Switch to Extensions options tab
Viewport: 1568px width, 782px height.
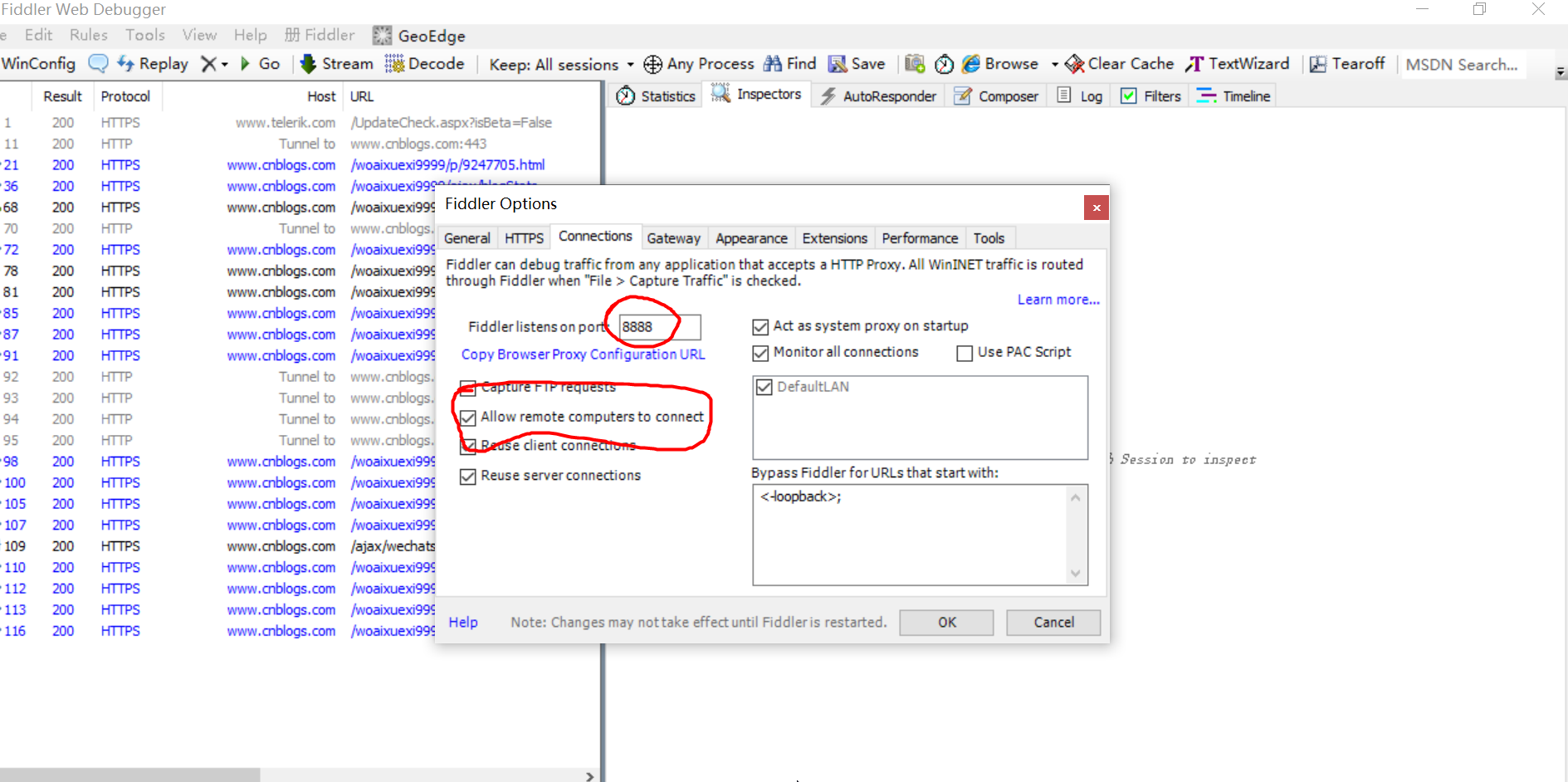click(x=835, y=238)
